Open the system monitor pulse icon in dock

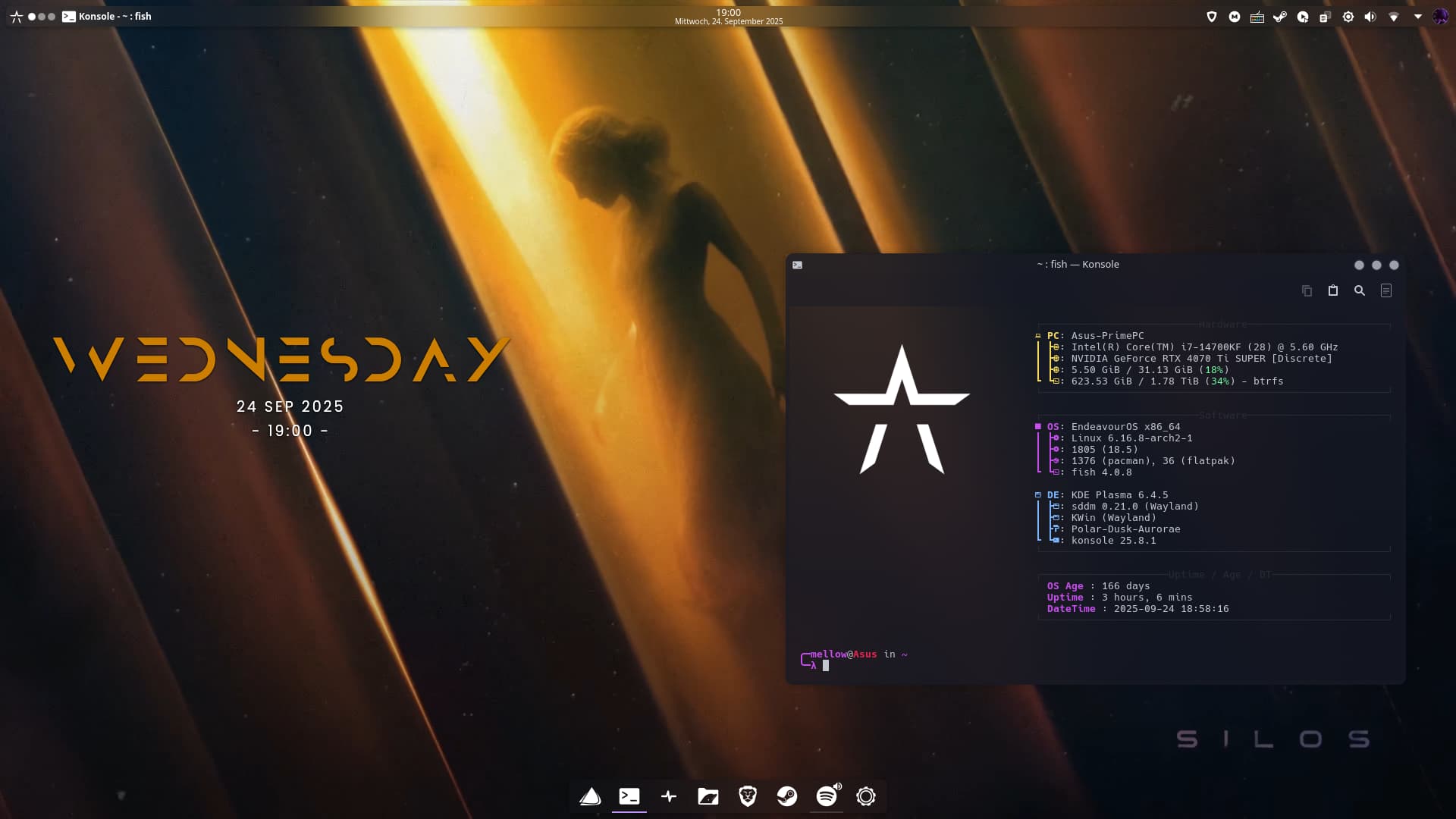[x=669, y=796]
